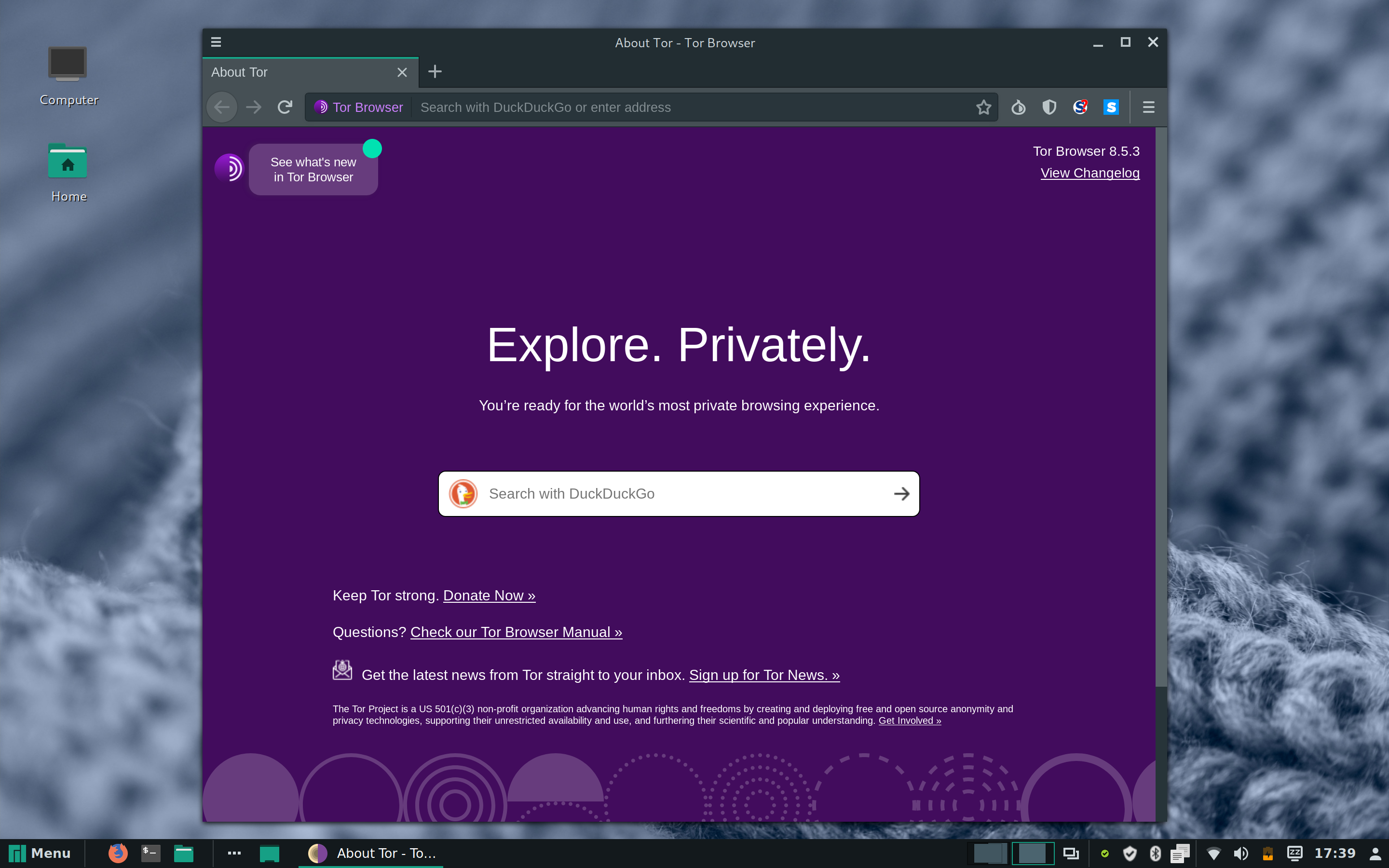Open the window list icon in the taskbar

click(x=1071, y=854)
